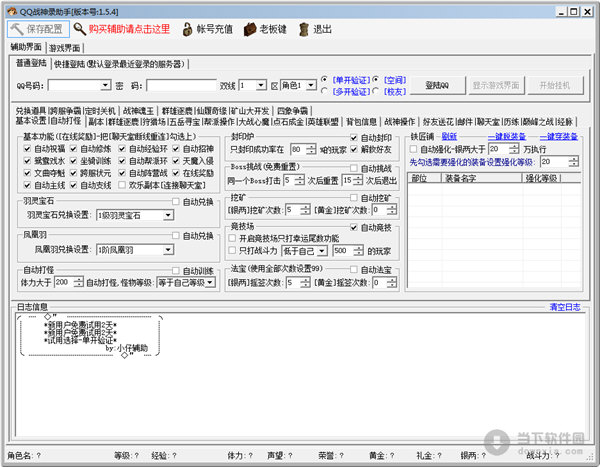The width and height of the screenshot is (600, 467).
Task: Click the 一键穿装备 link
Action: pyautogui.click(x=559, y=136)
